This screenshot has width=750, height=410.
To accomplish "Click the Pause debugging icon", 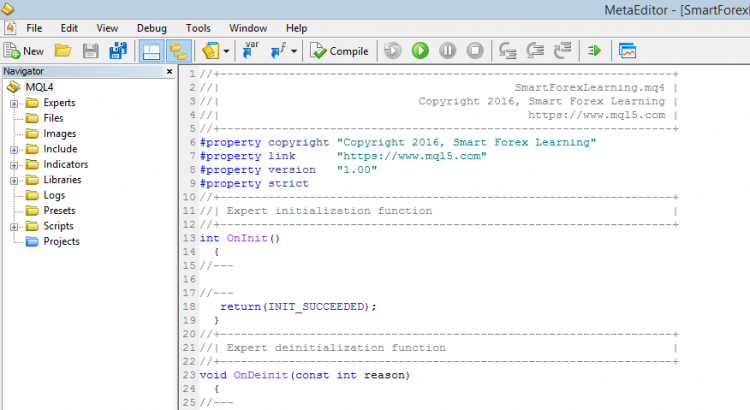I will 447,50.
